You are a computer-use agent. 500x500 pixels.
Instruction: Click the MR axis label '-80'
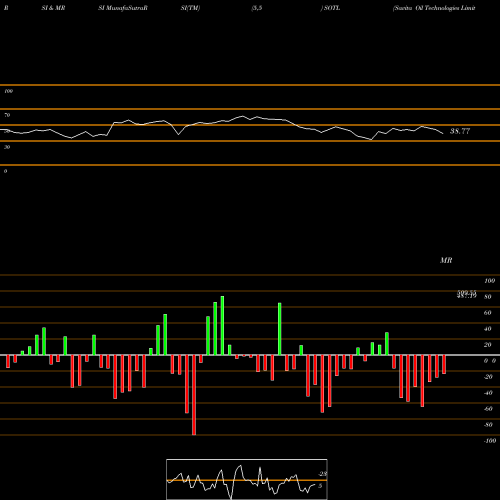pyautogui.click(x=488, y=425)
